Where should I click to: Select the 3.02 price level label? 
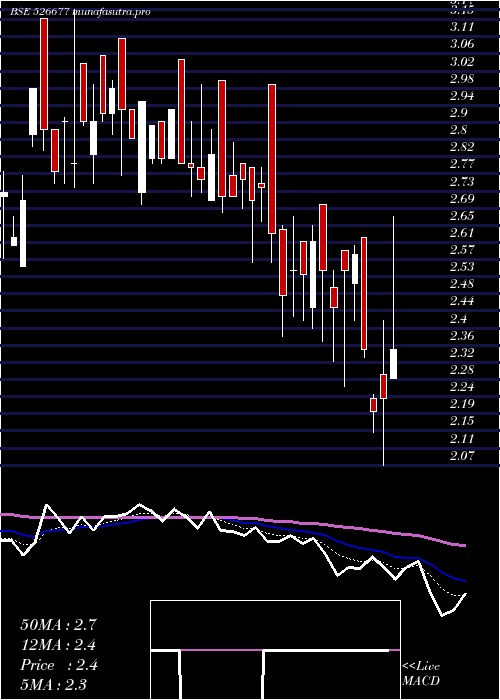[462, 62]
